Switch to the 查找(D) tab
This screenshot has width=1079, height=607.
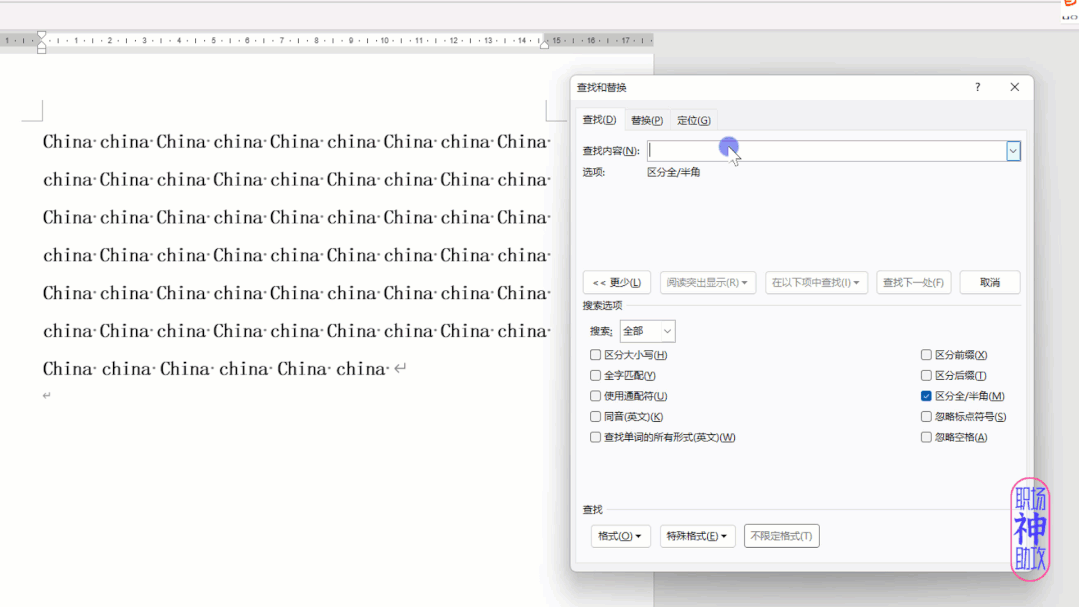tap(599, 120)
